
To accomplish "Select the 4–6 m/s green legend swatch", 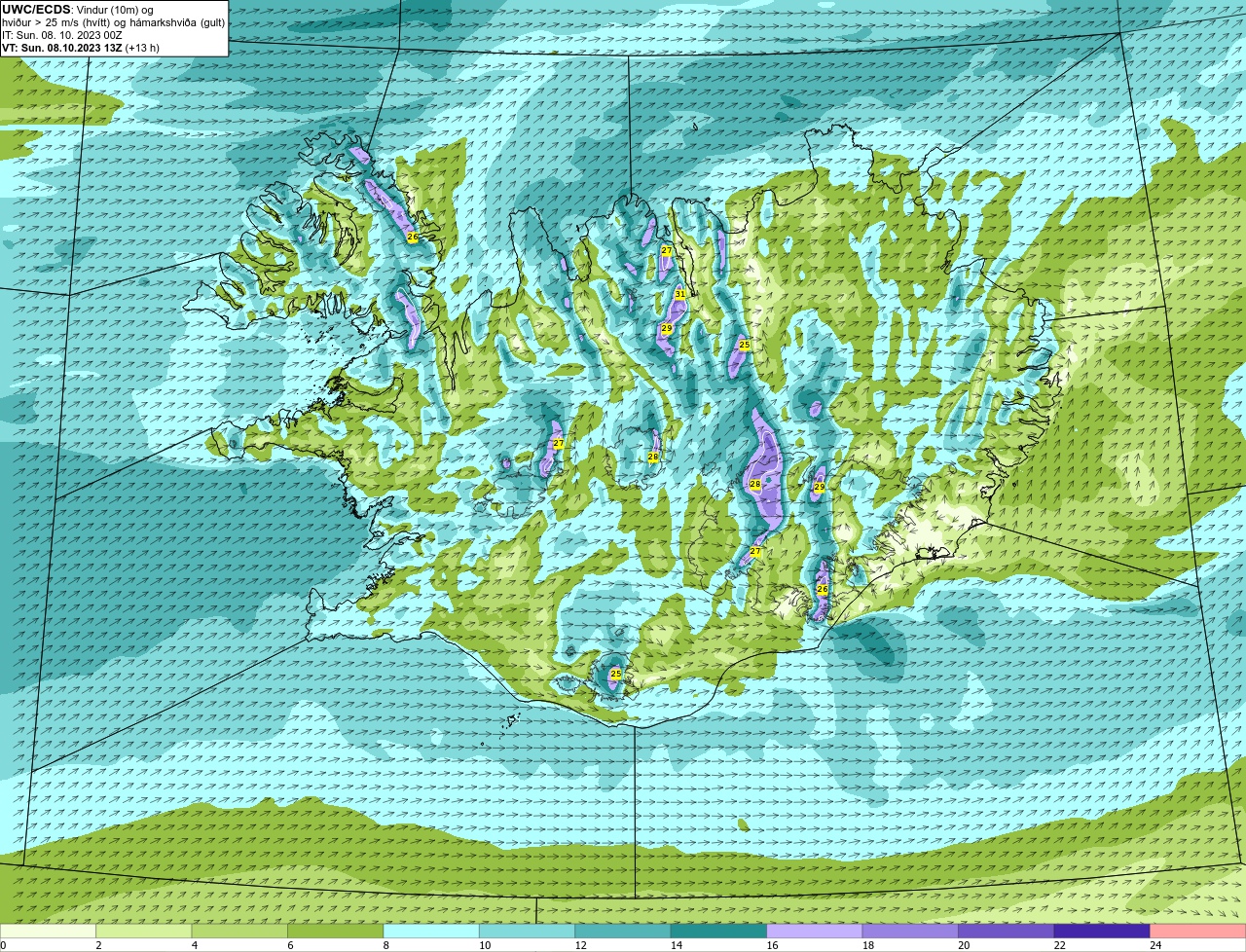I will click(239, 931).
